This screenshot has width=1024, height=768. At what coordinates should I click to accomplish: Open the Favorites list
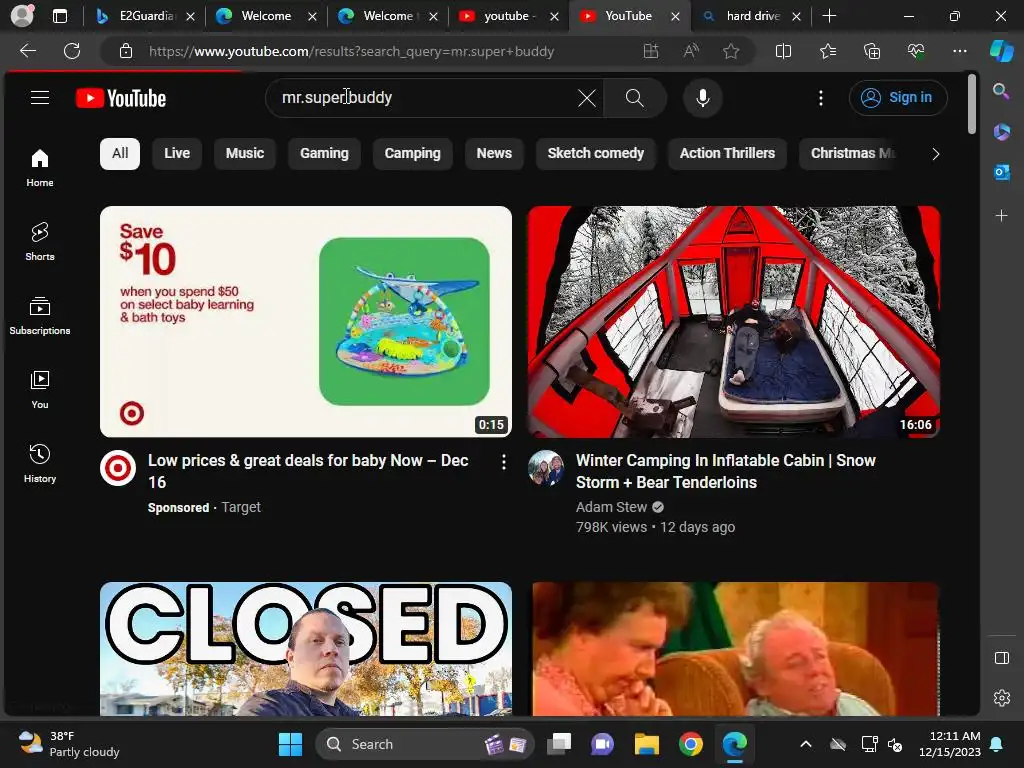(827, 51)
